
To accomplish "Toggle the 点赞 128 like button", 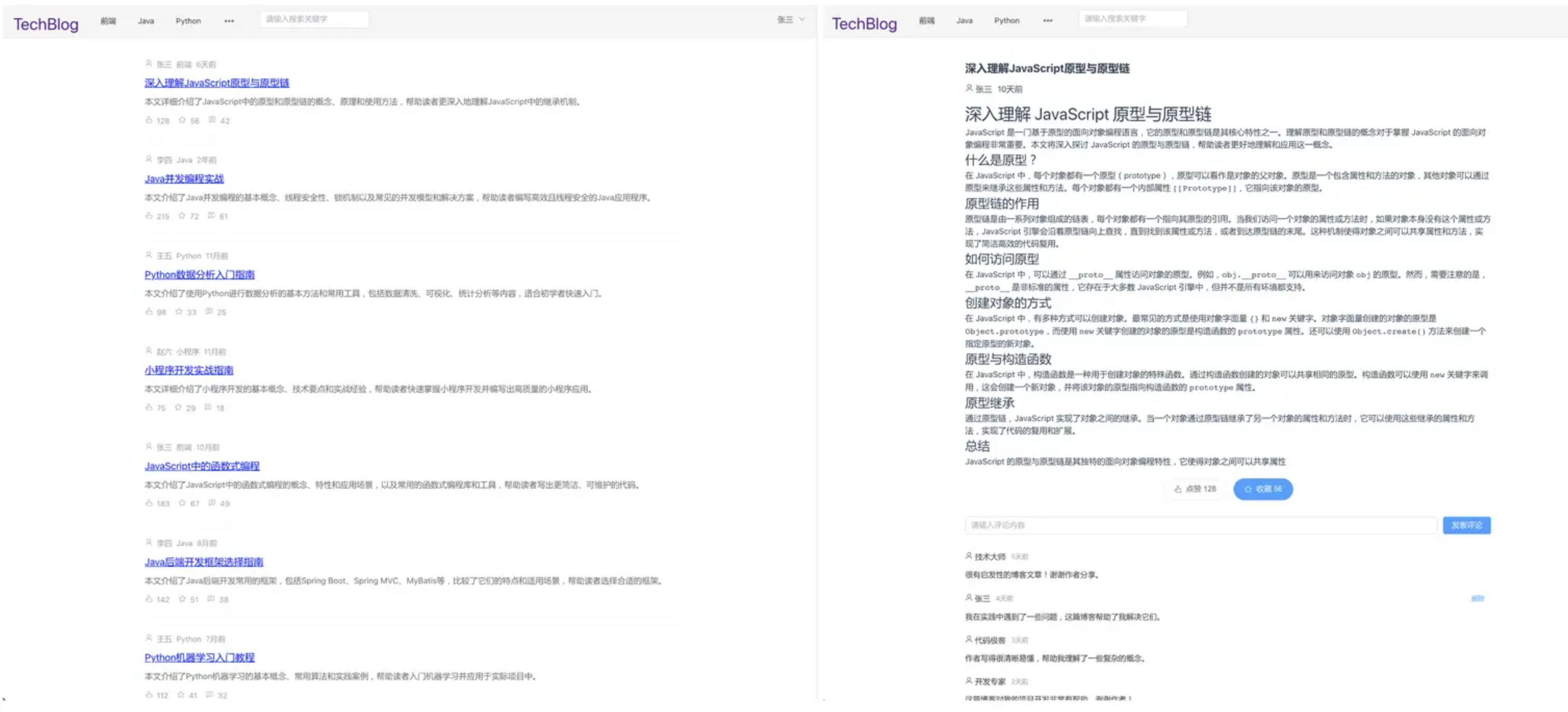I will 1195,489.
